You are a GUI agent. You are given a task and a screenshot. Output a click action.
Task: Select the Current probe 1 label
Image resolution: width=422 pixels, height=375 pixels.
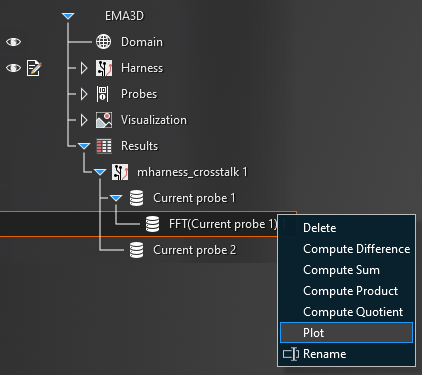[x=194, y=198]
